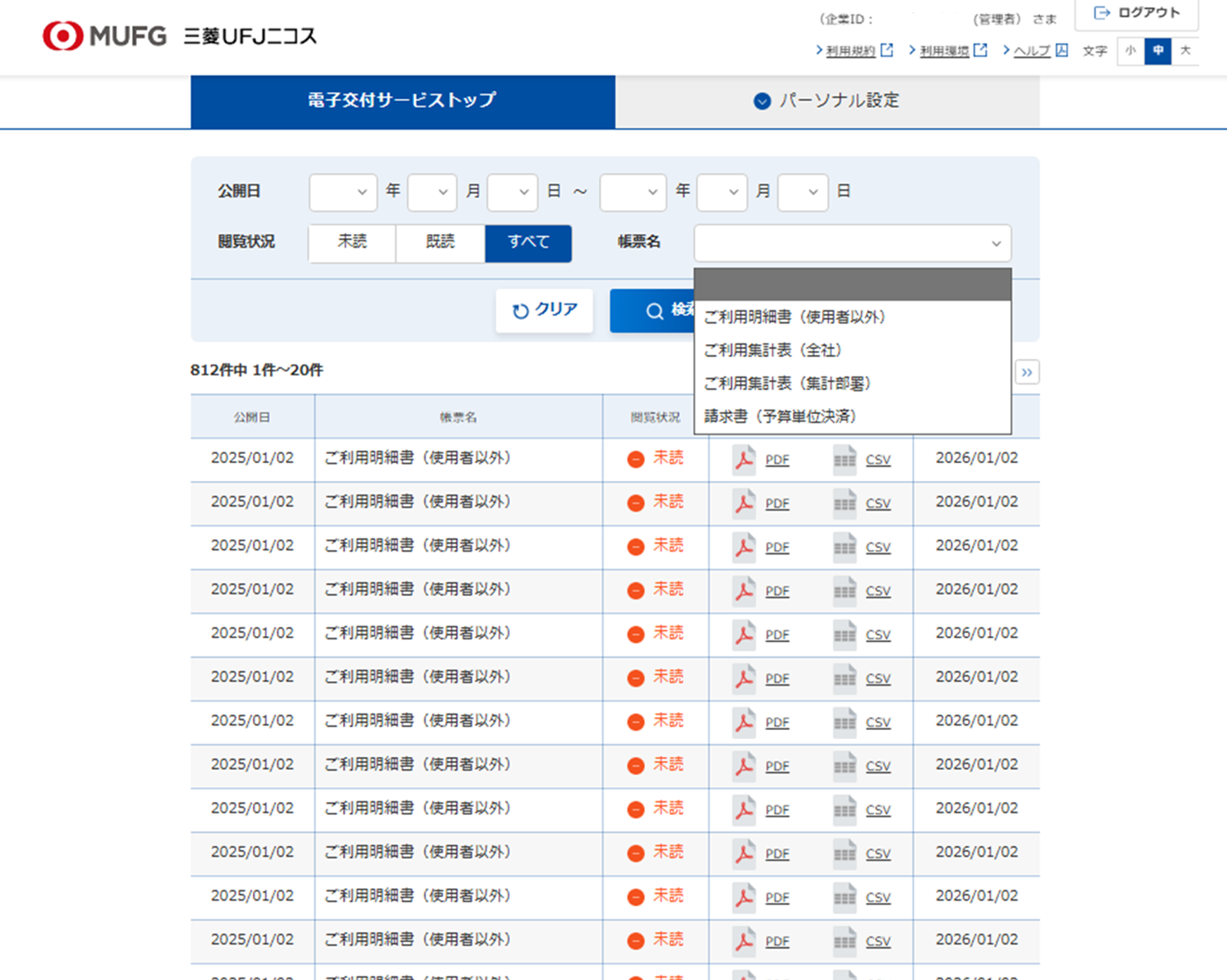Click the CSV icon in the first table row
The image size is (1227, 980).
844,459
